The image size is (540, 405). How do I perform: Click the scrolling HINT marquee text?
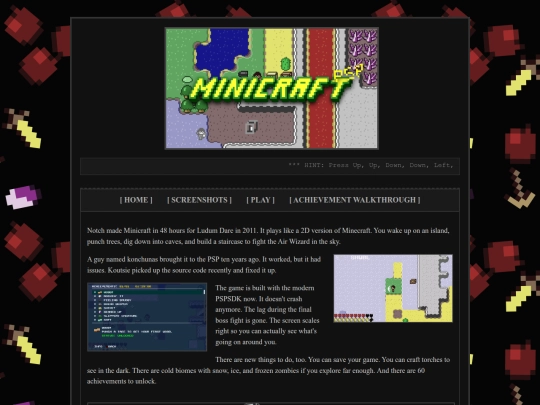(371, 165)
